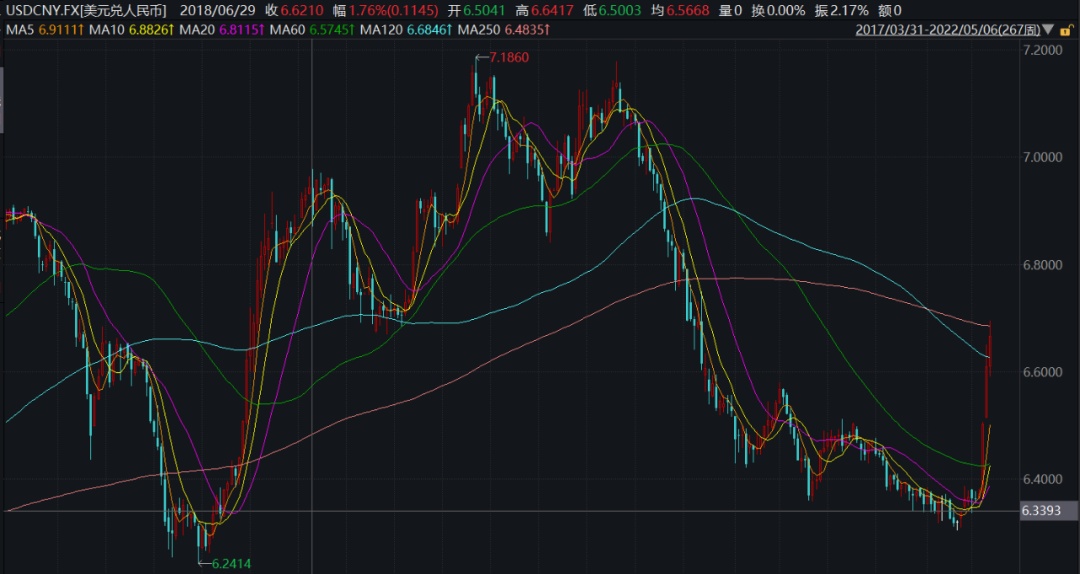Click the 6.3393 crosshair price tag
1080x574 pixels.
click(1046, 511)
